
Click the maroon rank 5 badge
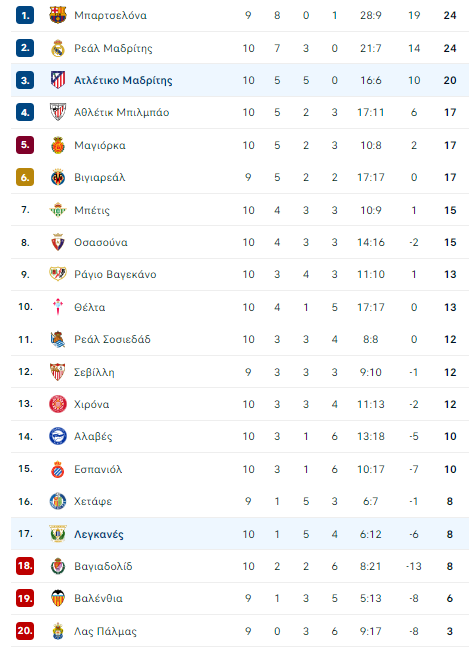pos(25,145)
